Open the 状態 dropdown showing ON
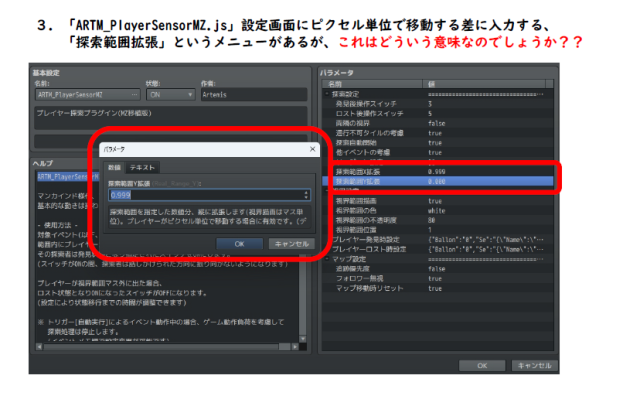Viewport: 640px width, 406px height. pos(171,94)
